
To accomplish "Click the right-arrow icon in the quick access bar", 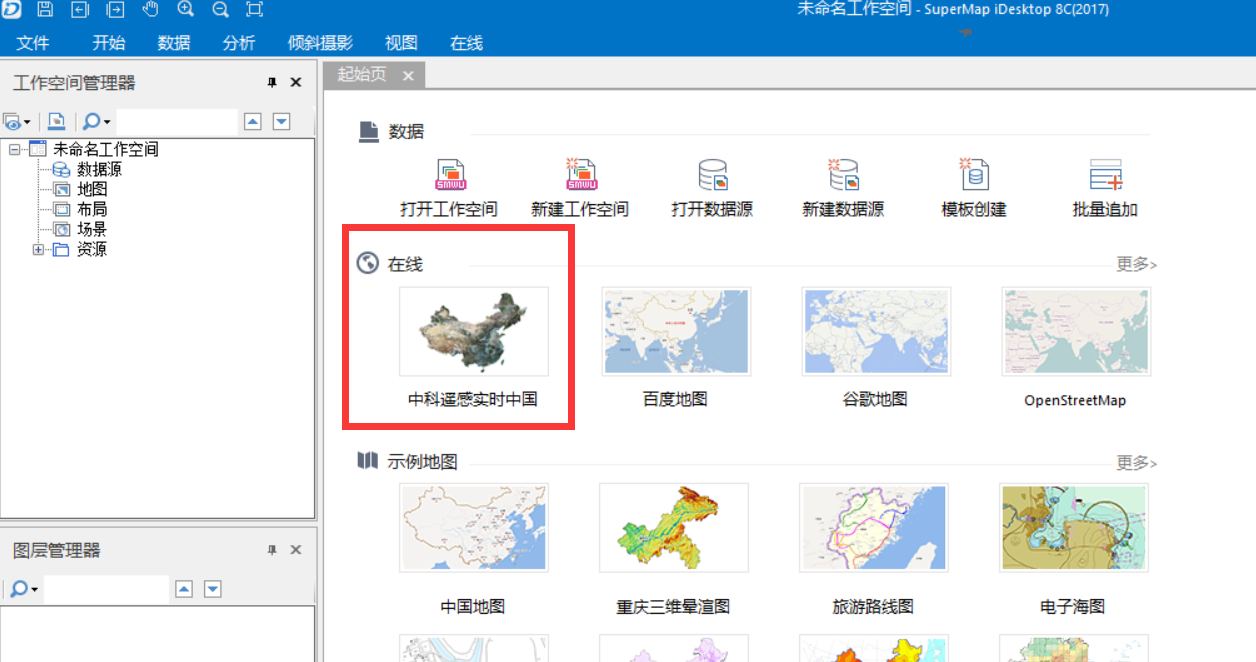I will [x=115, y=10].
